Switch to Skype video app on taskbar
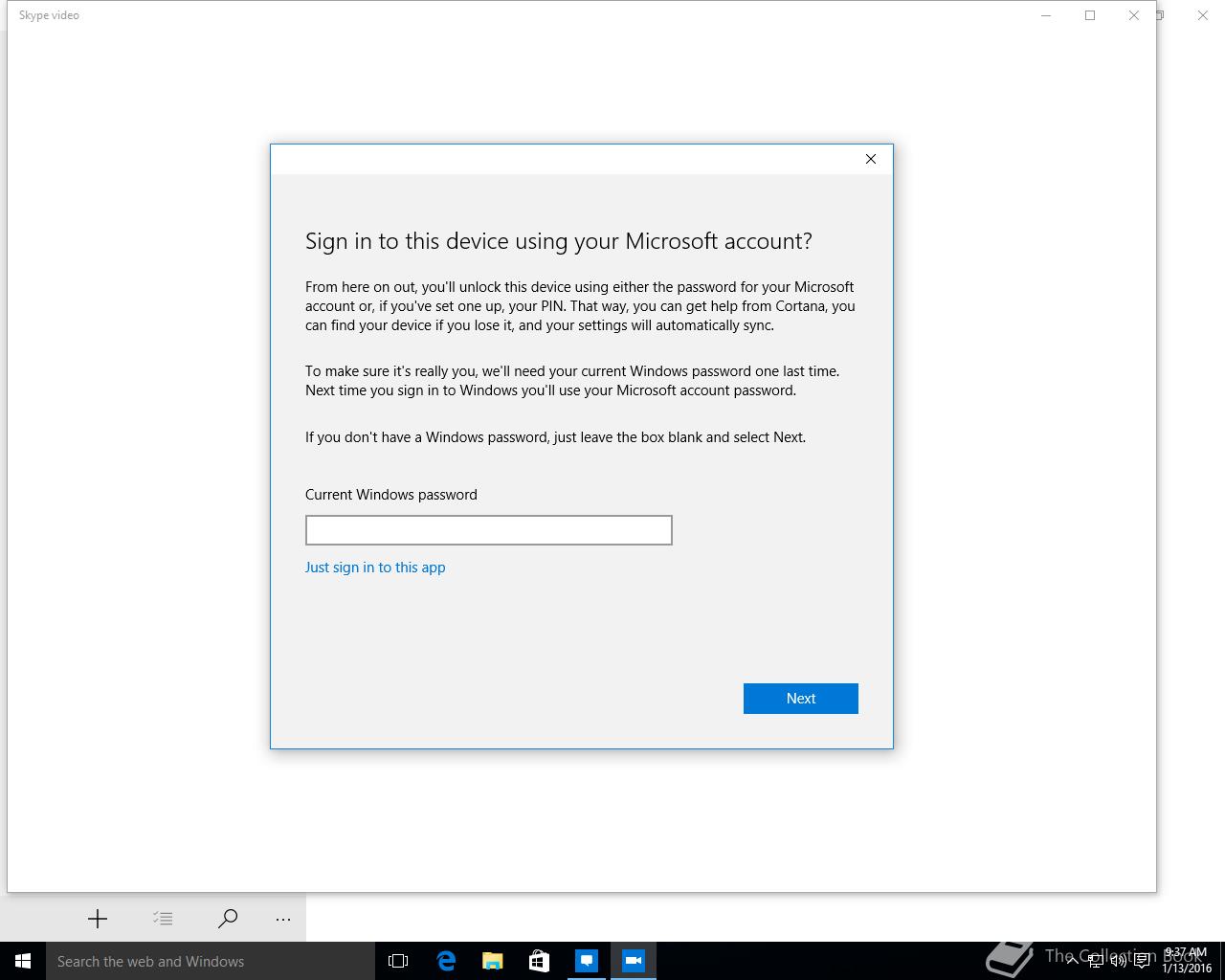This screenshot has height=980, width=1225. coord(634,961)
